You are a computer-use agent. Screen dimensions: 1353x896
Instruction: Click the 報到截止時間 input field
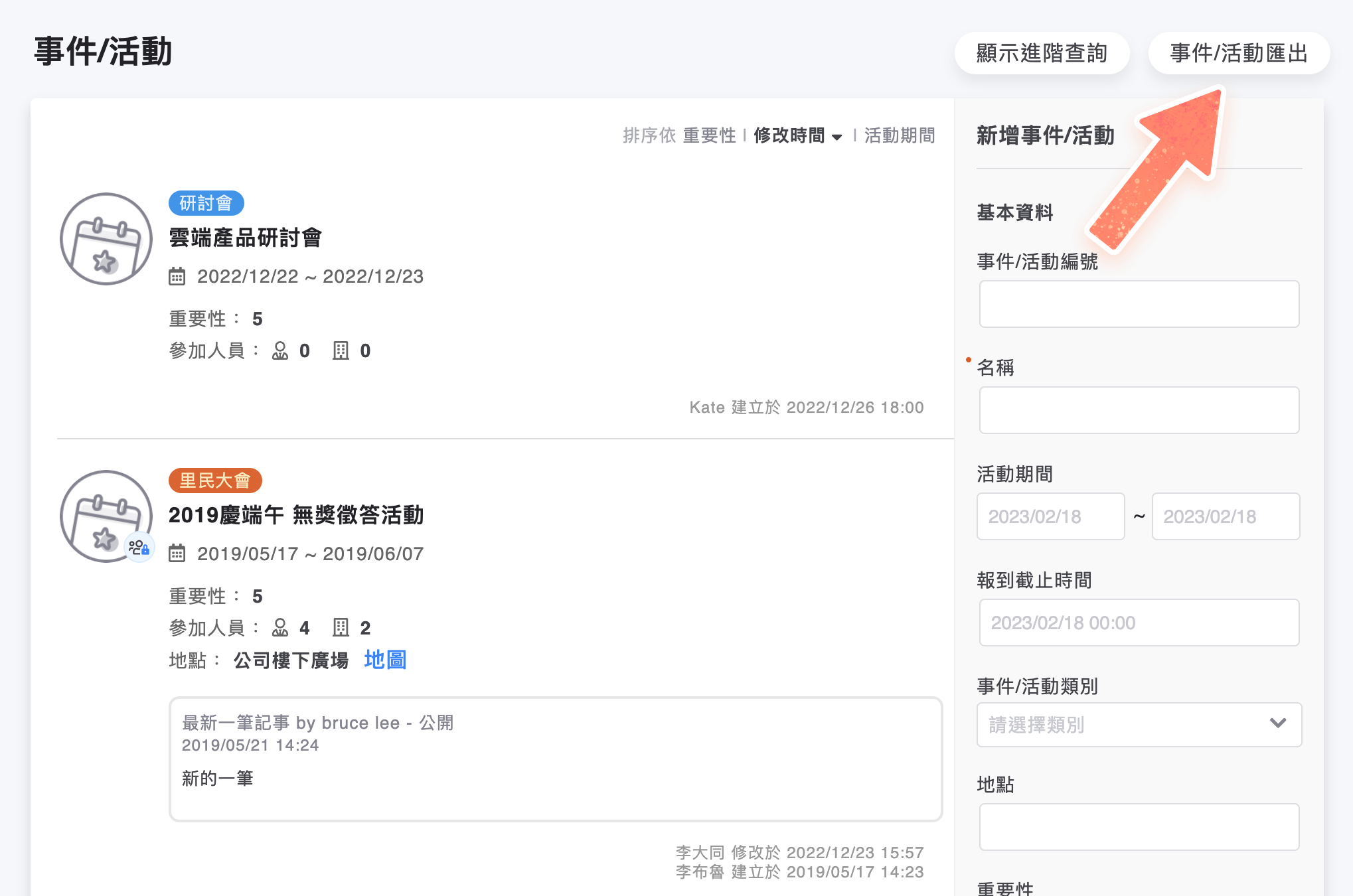click(1138, 623)
